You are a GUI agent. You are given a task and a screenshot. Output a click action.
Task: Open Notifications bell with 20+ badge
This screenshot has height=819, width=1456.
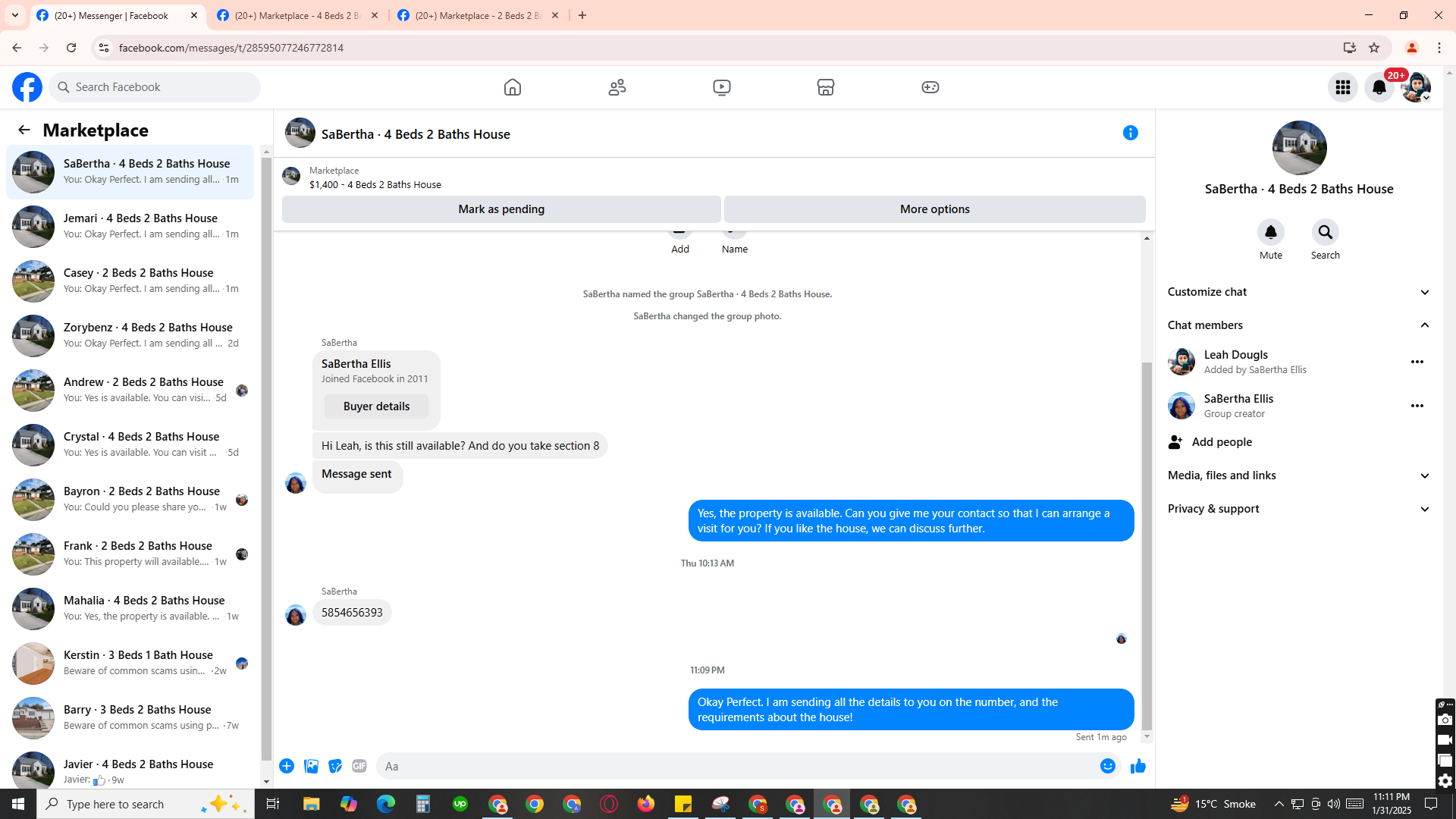coord(1379,87)
